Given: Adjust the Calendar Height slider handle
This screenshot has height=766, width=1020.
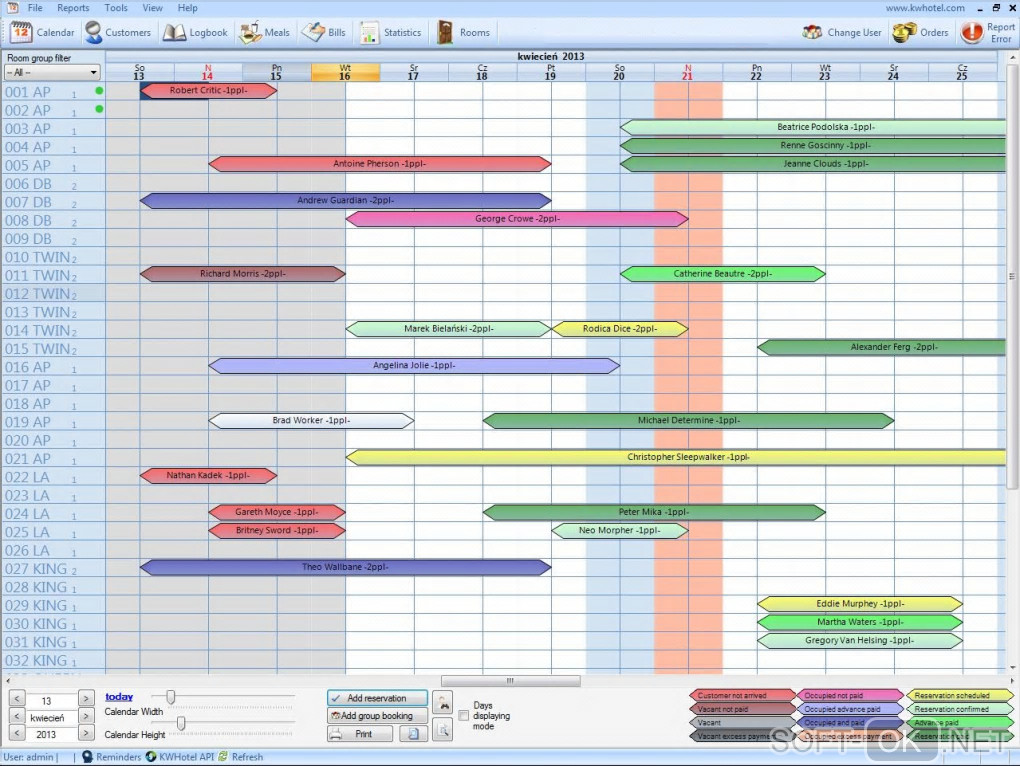Looking at the screenshot, I should tap(181, 723).
